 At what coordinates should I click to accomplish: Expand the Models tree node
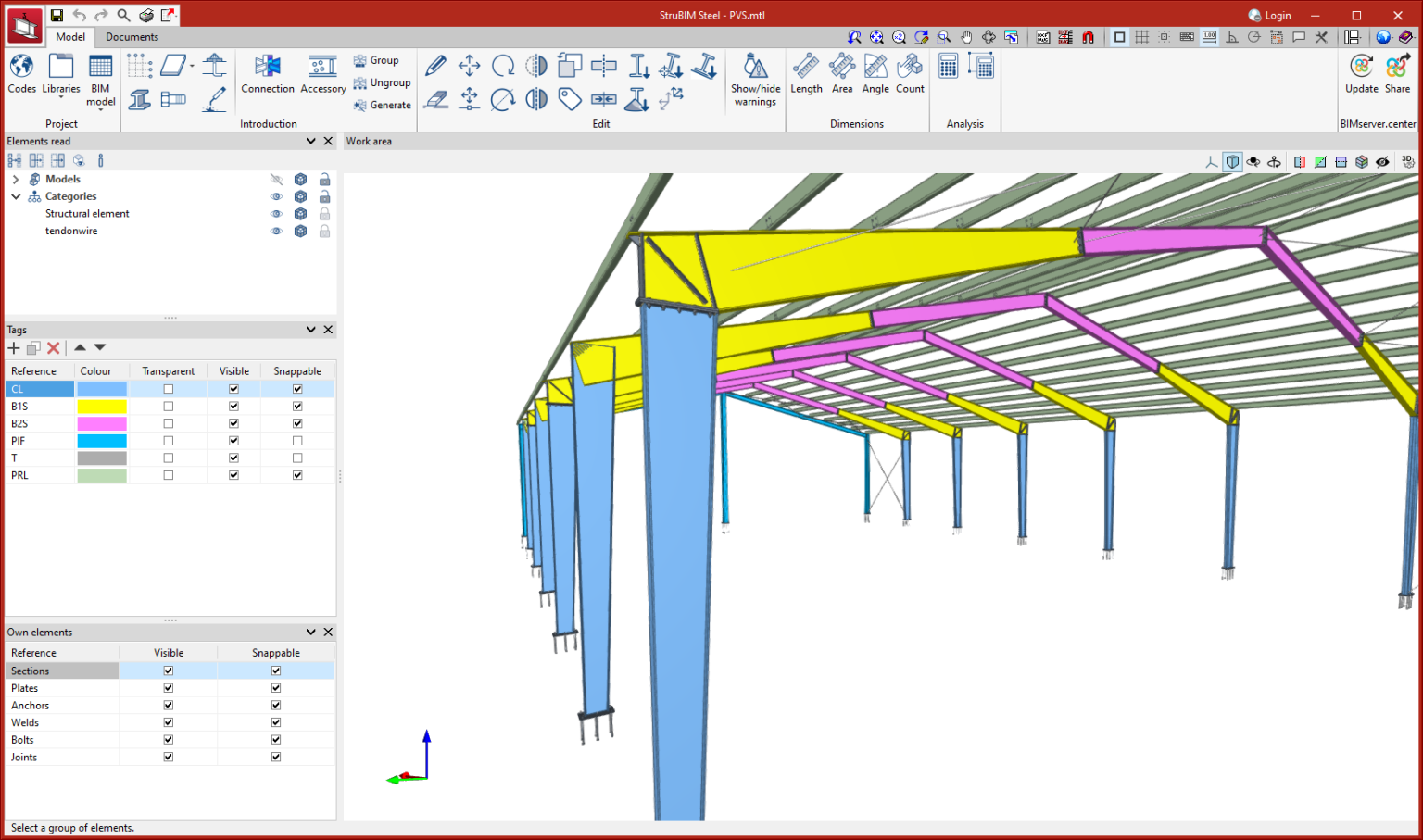click(16, 178)
